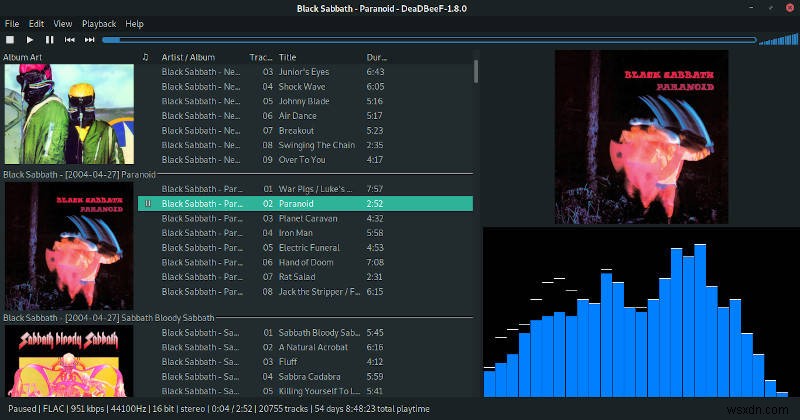The height and width of the screenshot is (420, 800).
Task: Click the large Paranoid cover art panel
Action: (x=641, y=137)
